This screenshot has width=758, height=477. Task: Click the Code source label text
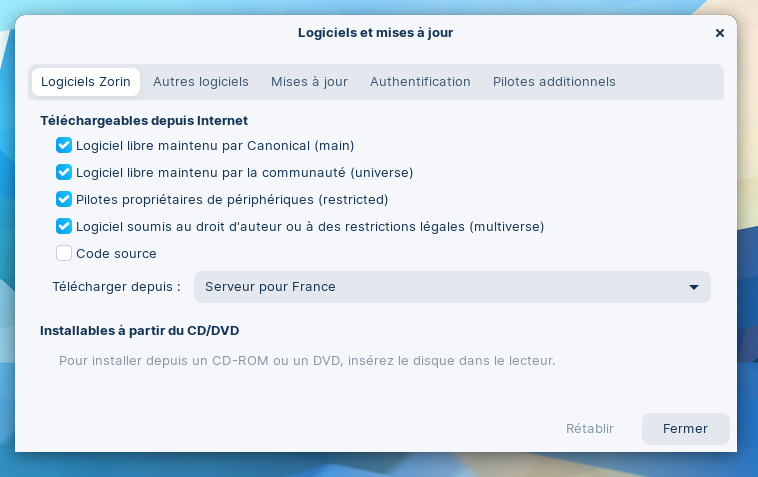pyautogui.click(x=116, y=253)
